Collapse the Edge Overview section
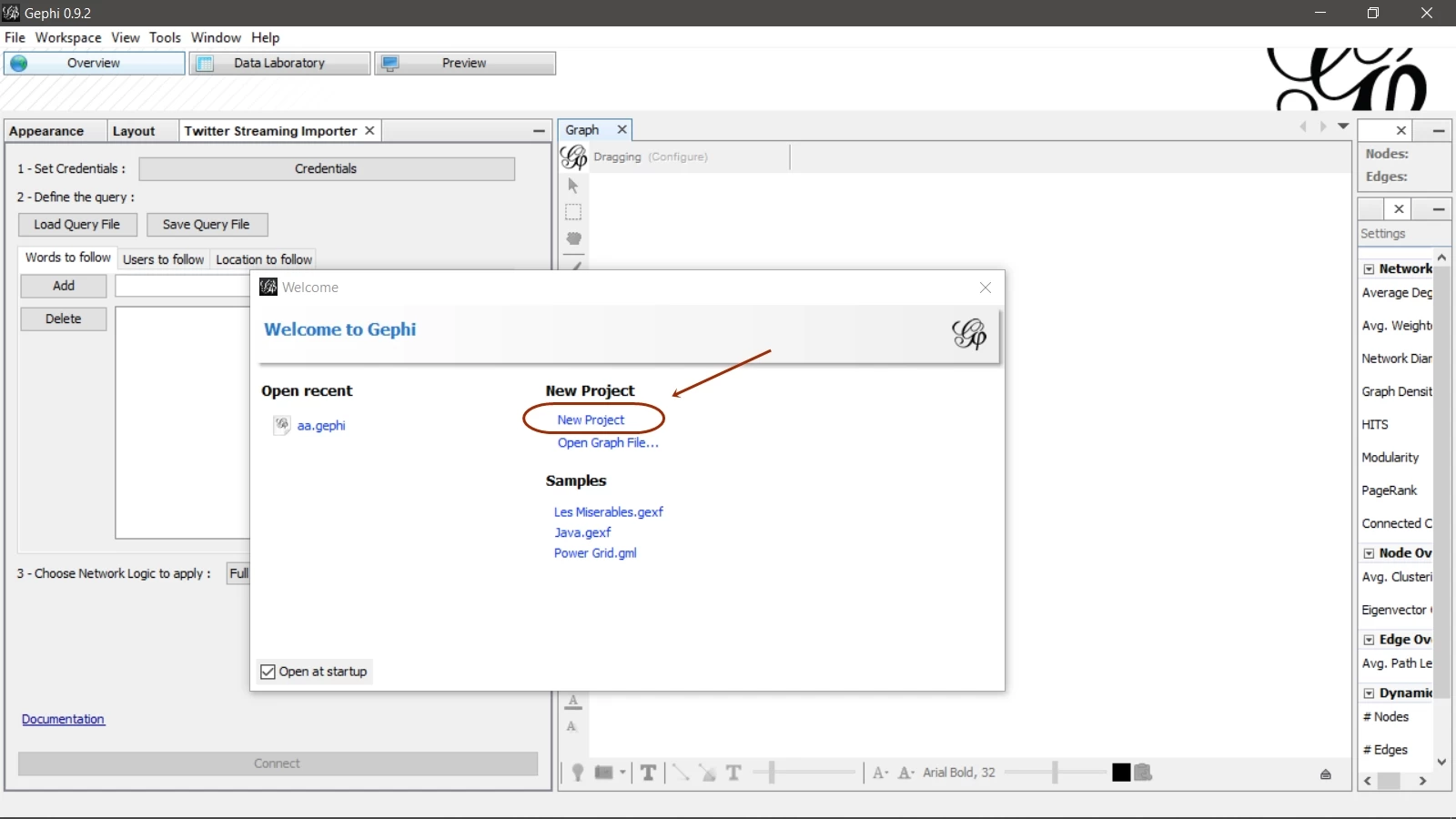This screenshot has width=1456, height=819. tap(1369, 640)
